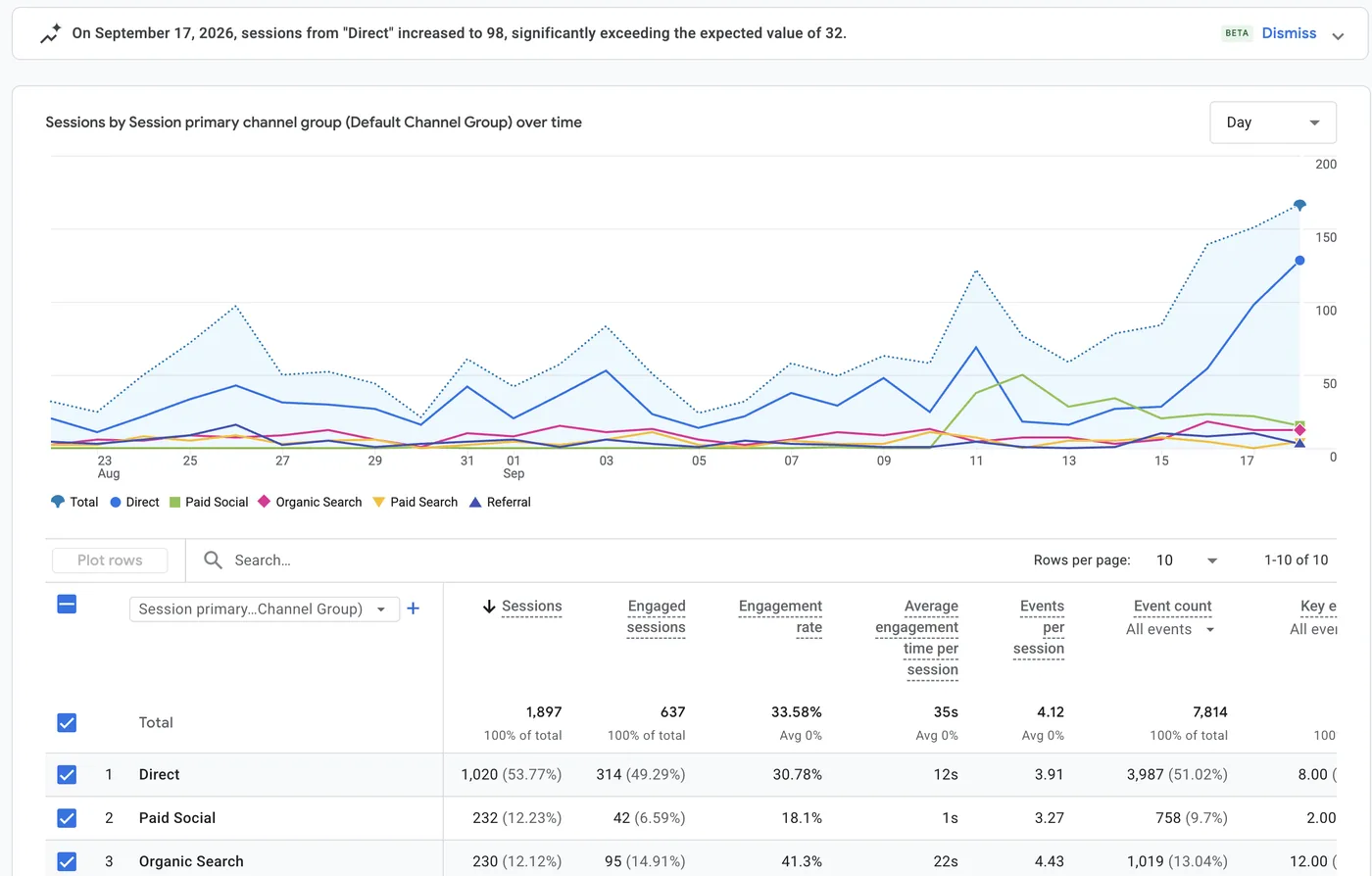Screen dimensions: 1372x876
Task: Click the 1-10 of 10 pagination text
Action: (x=1296, y=560)
